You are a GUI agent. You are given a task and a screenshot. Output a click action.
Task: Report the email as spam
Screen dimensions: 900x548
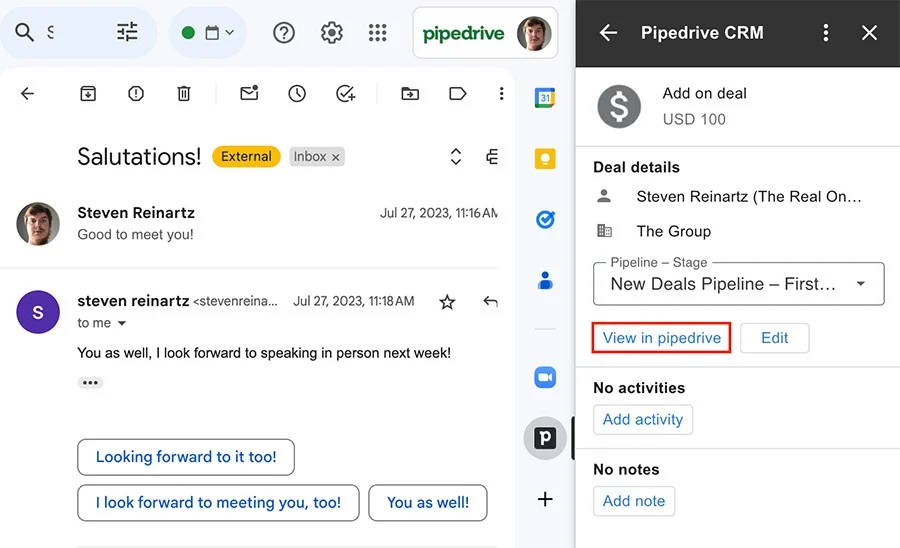point(136,94)
